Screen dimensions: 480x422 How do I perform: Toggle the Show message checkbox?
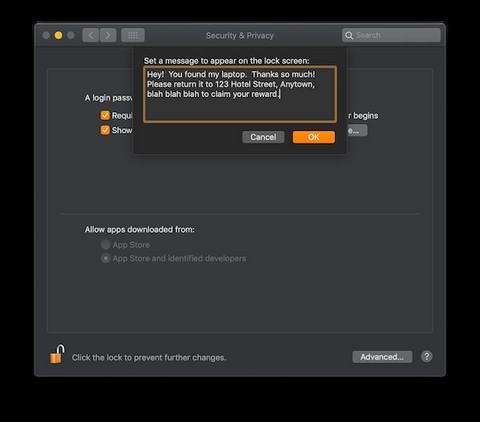[x=105, y=130]
